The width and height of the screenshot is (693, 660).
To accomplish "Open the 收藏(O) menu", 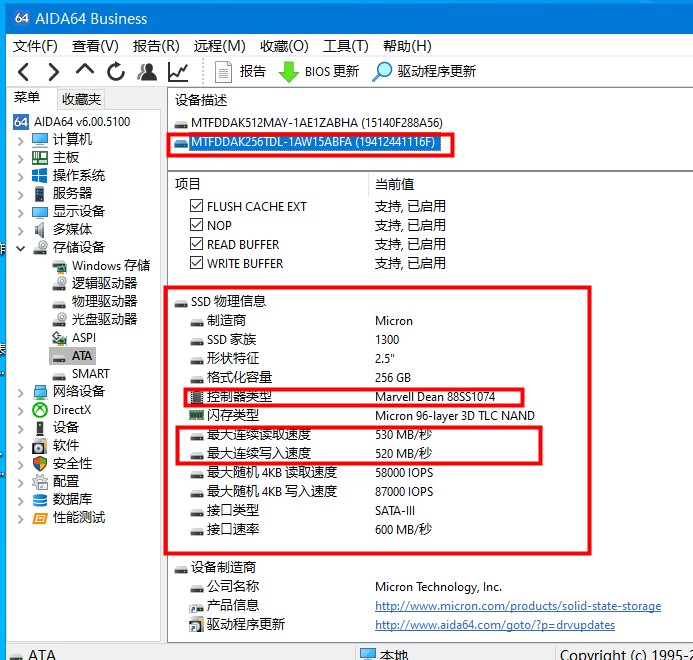I will coord(284,46).
